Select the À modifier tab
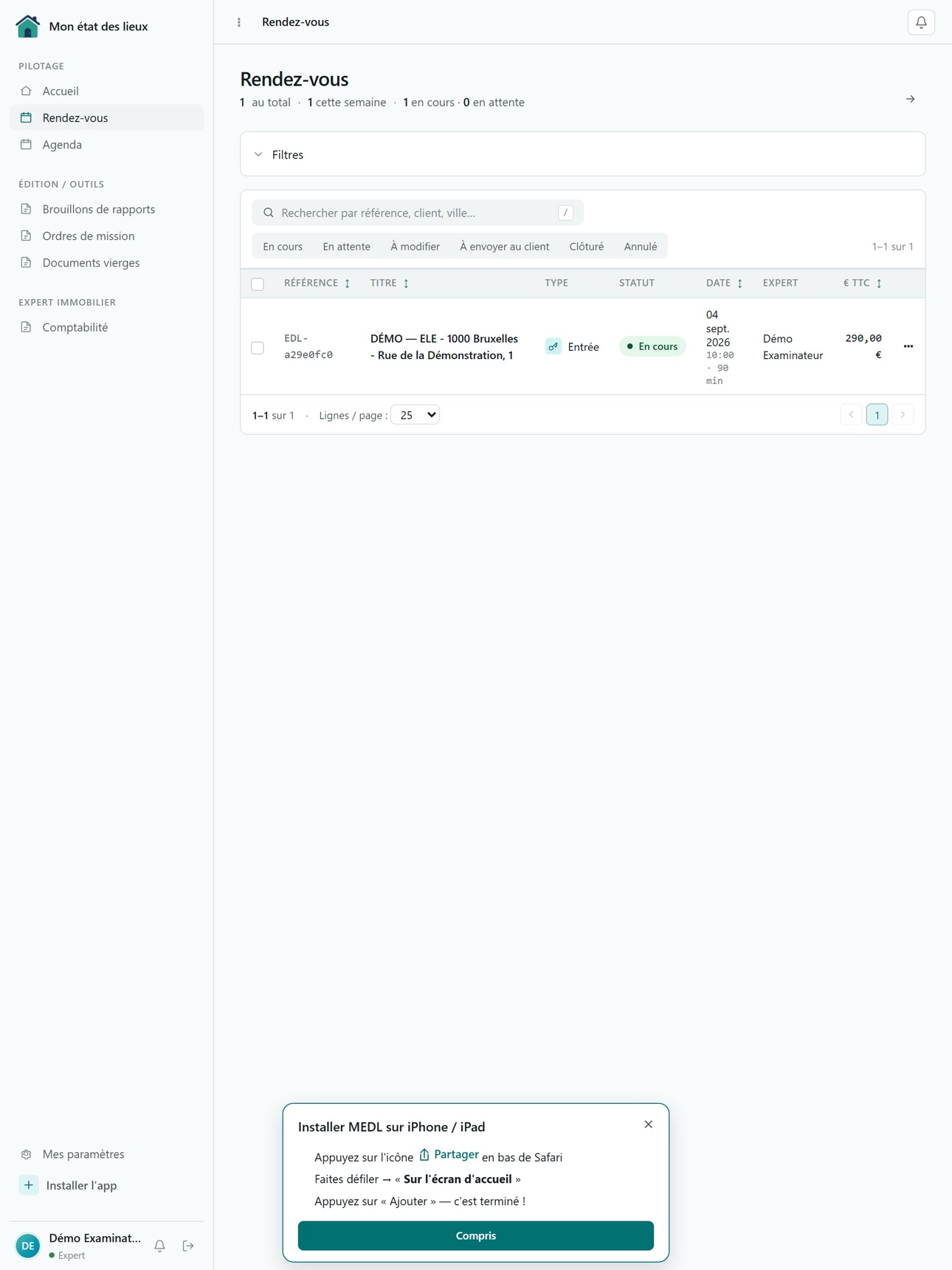The width and height of the screenshot is (952, 1270). (x=415, y=247)
